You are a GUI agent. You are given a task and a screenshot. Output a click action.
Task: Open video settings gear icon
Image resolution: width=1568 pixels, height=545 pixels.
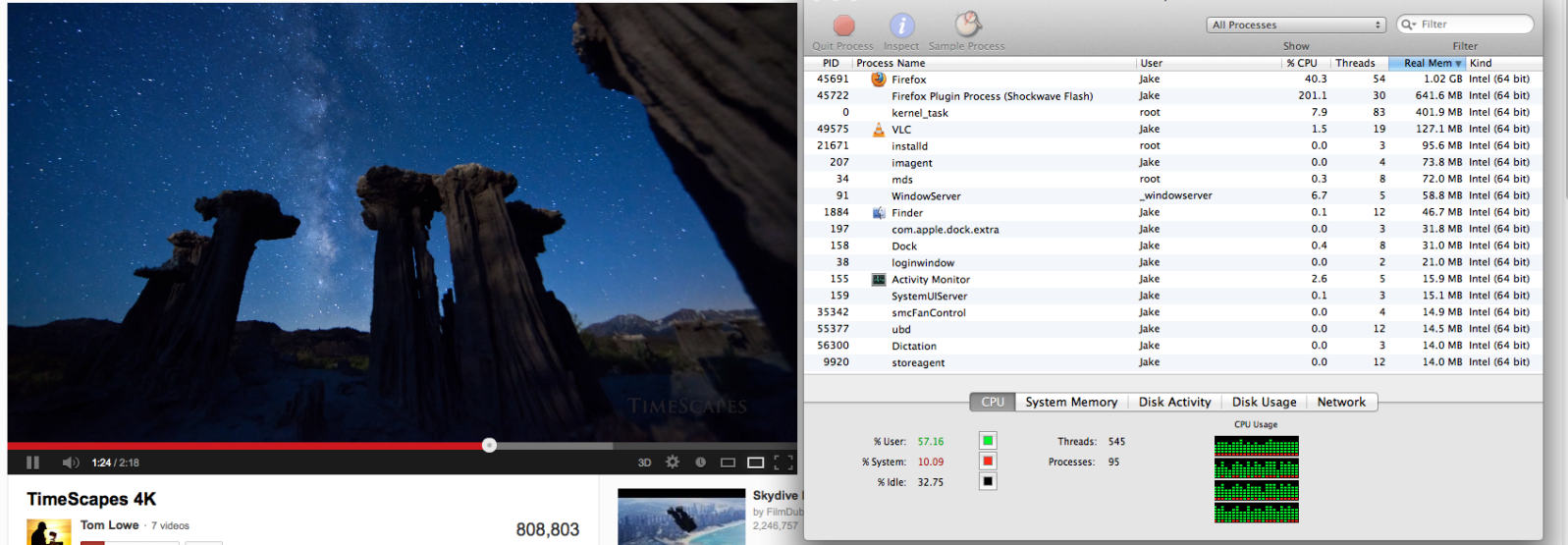point(673,462)
